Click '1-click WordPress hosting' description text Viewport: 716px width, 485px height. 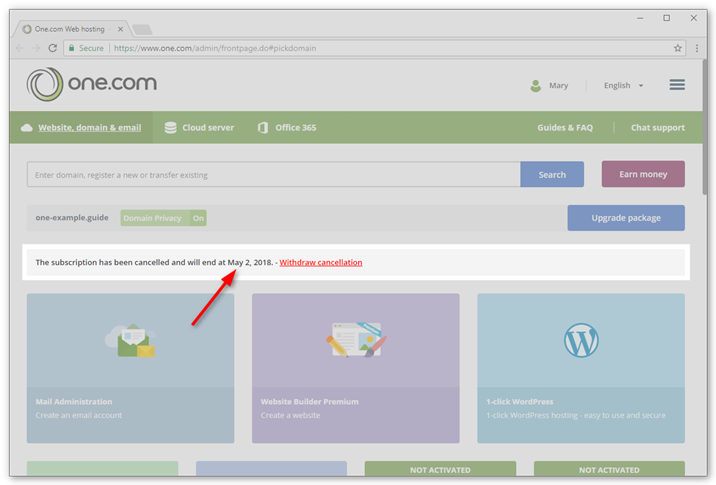click(x=575, y=415)
